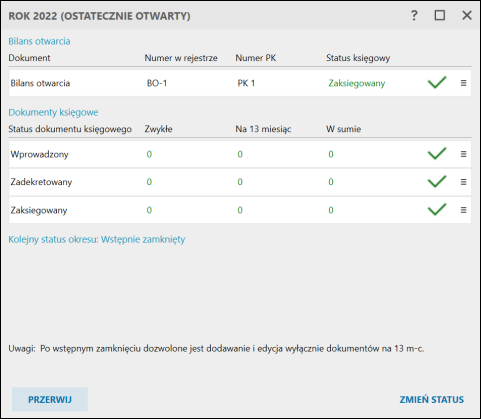Select the Dokumenty księgowe section heading

[x=53, y=112]
